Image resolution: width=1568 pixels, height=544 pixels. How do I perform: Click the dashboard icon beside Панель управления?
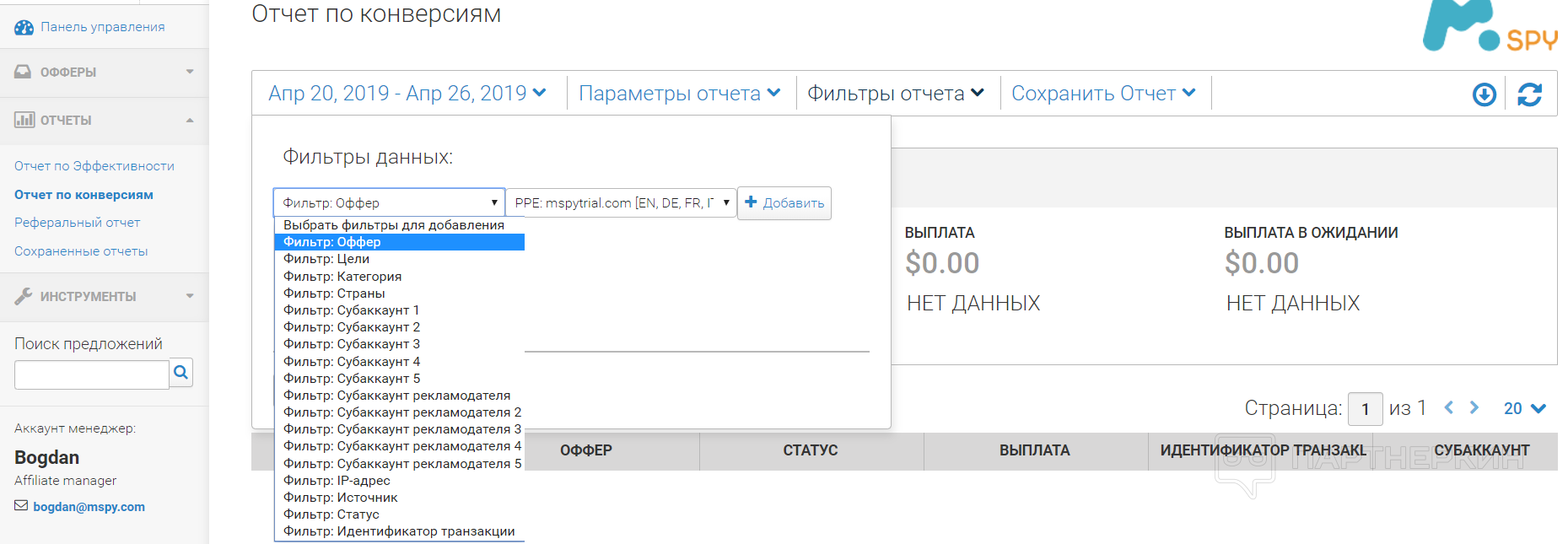point(24,27)
